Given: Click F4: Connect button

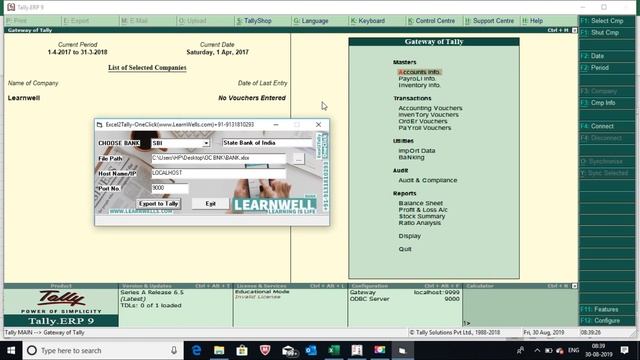Looking at the screenshot, I should pyautogui.click(x=607, y=126).
